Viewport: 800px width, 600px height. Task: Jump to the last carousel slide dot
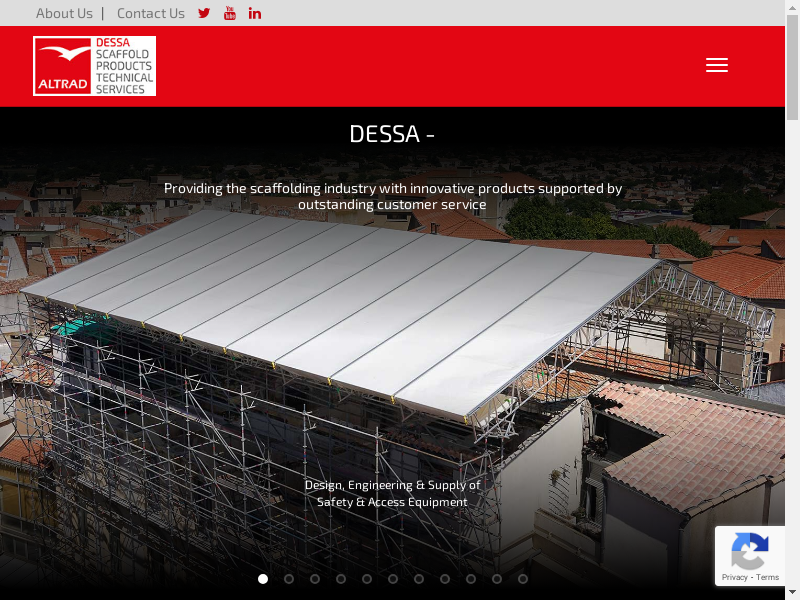pyautogui.click(x=523, y=578)
